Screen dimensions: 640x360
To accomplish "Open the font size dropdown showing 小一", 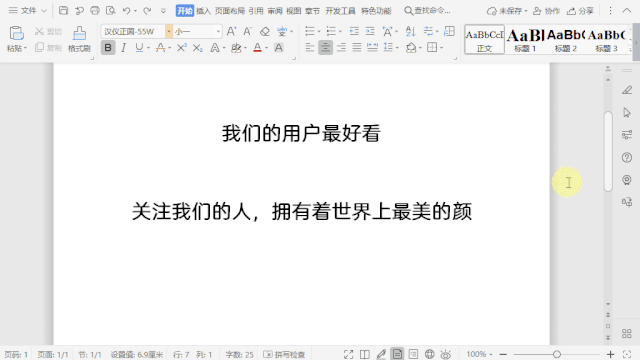I will point(218,31).
